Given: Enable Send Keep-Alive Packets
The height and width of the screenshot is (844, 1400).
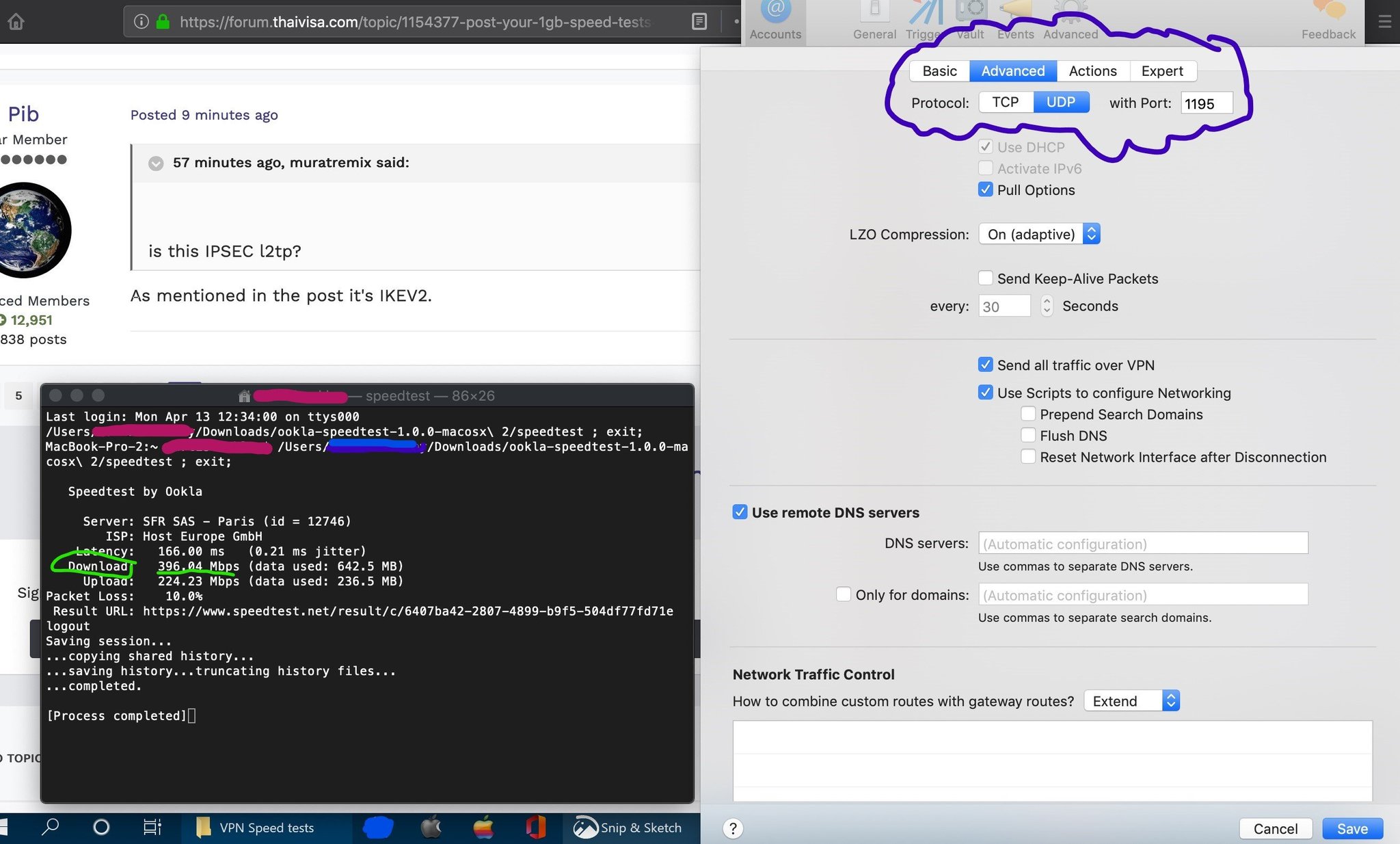Looking at the screenshot, I should [x=985, y=278].
